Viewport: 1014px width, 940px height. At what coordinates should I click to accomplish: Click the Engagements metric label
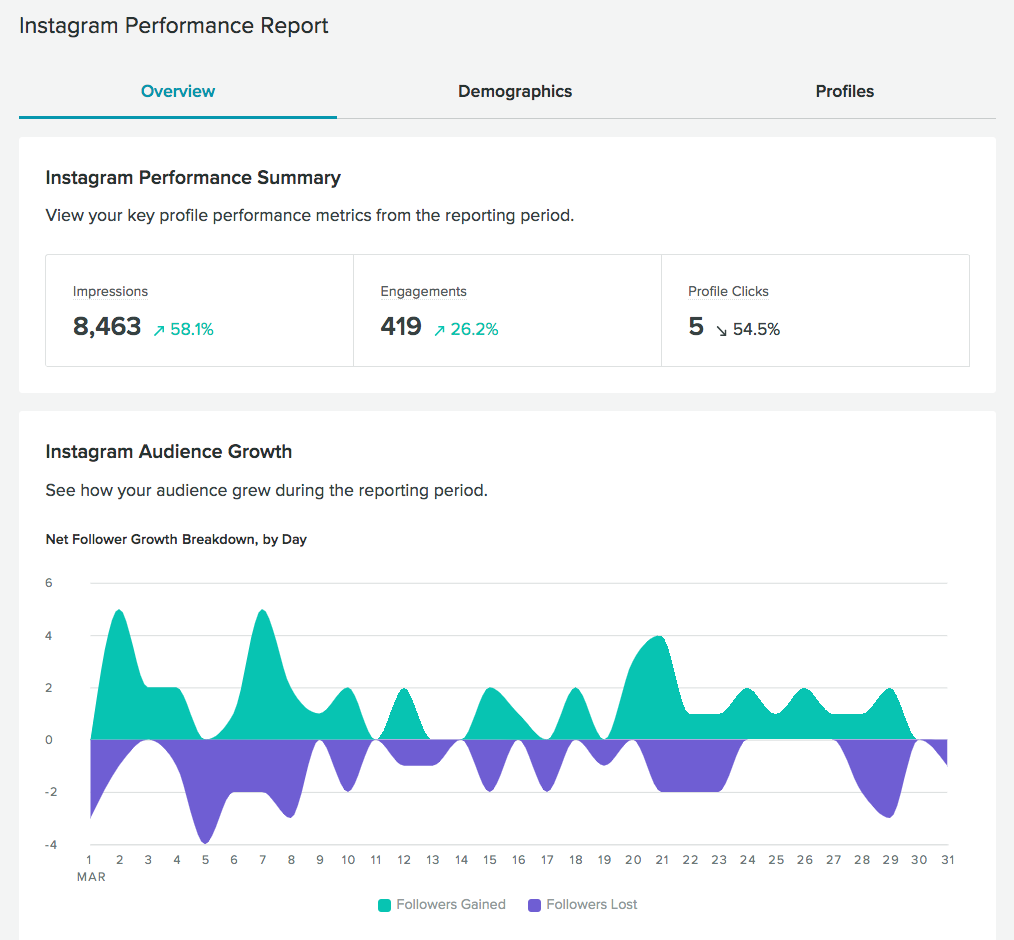coord(423,292)
